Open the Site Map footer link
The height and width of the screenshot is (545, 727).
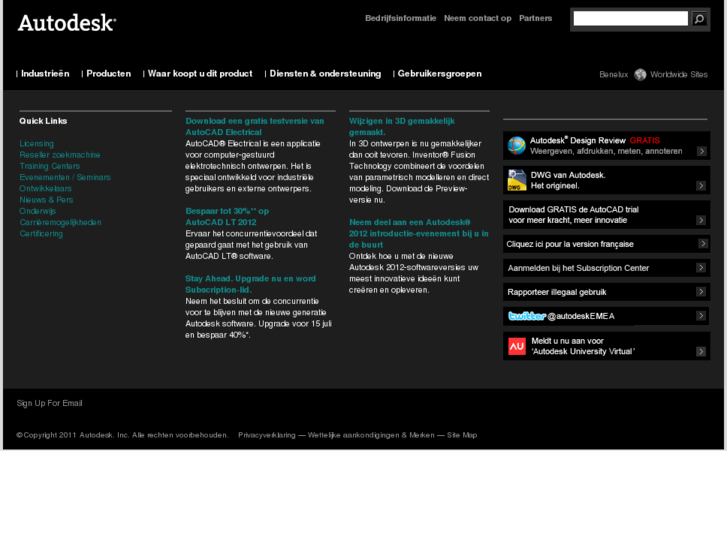point(462,435)
